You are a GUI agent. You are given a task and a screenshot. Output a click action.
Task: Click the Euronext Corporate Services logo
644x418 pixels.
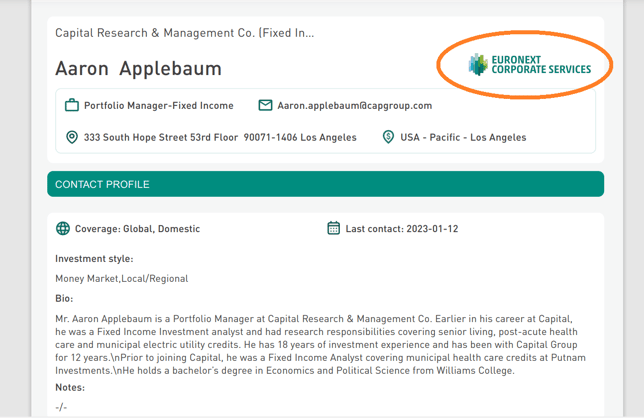coord(529,64)
